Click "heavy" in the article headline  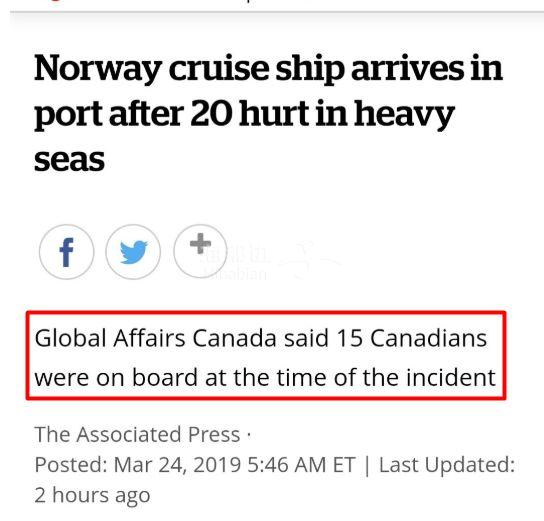point(404,114)
